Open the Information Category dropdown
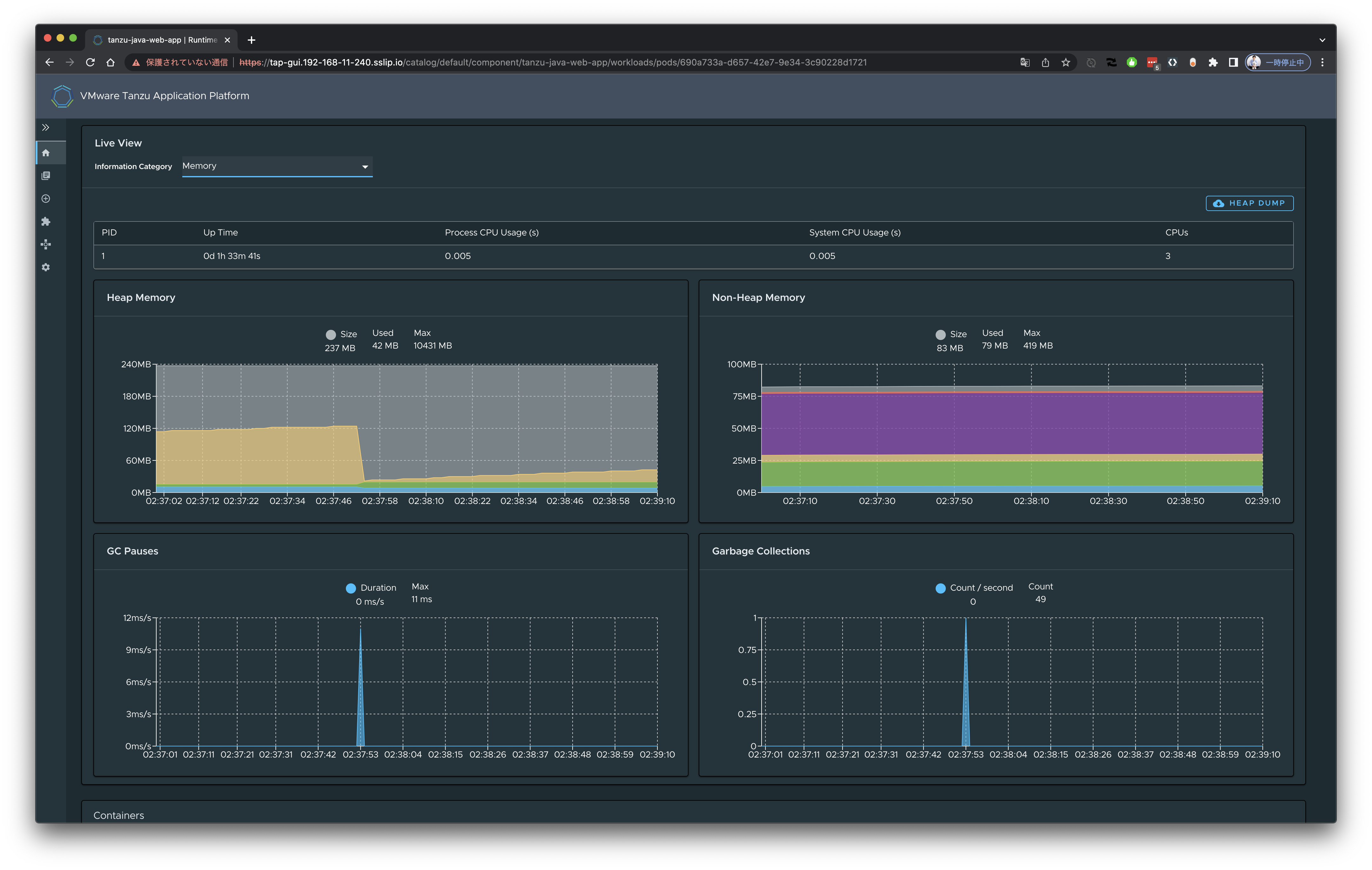The height and width of the screenshot is (870, 1372). point(276,167)
